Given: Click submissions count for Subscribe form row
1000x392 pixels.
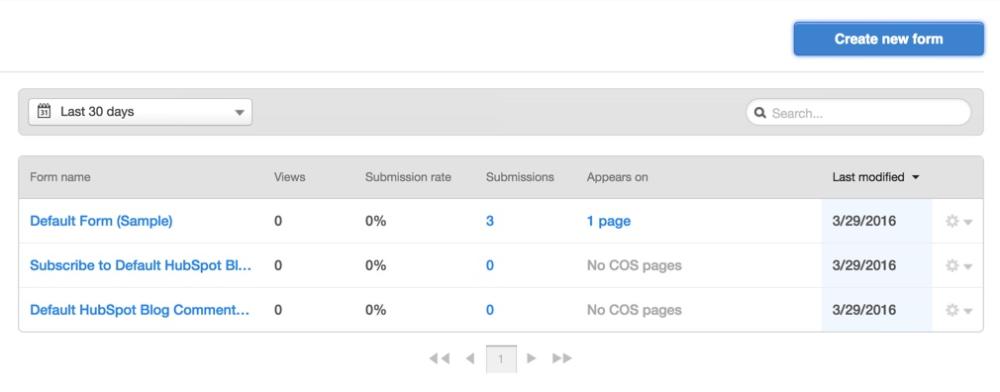Looking at the screenshot, I should pos(490,265).
